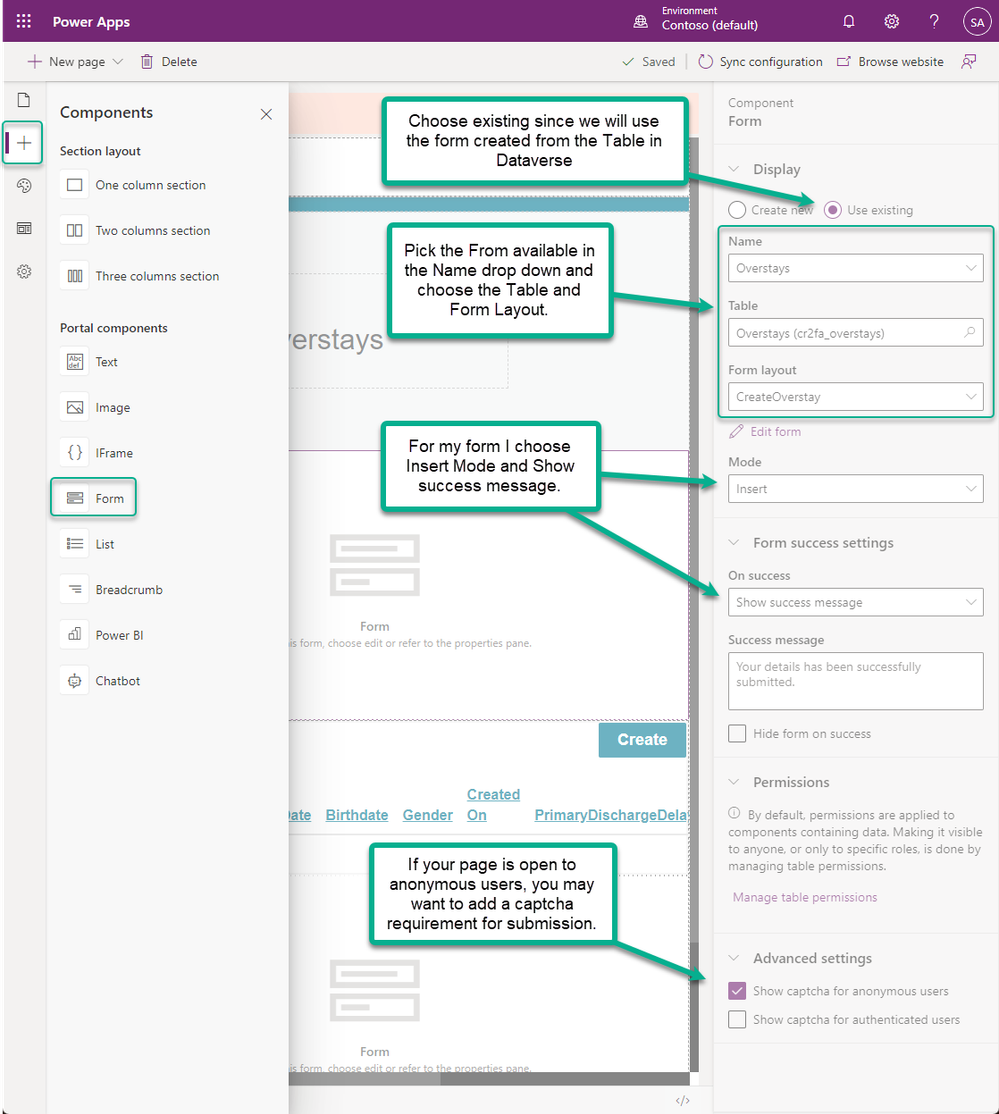The height and width of the screenshot is (1114, 999).
Task: Click the Environment Contoso (default) selector
Action: pos(696,19)
